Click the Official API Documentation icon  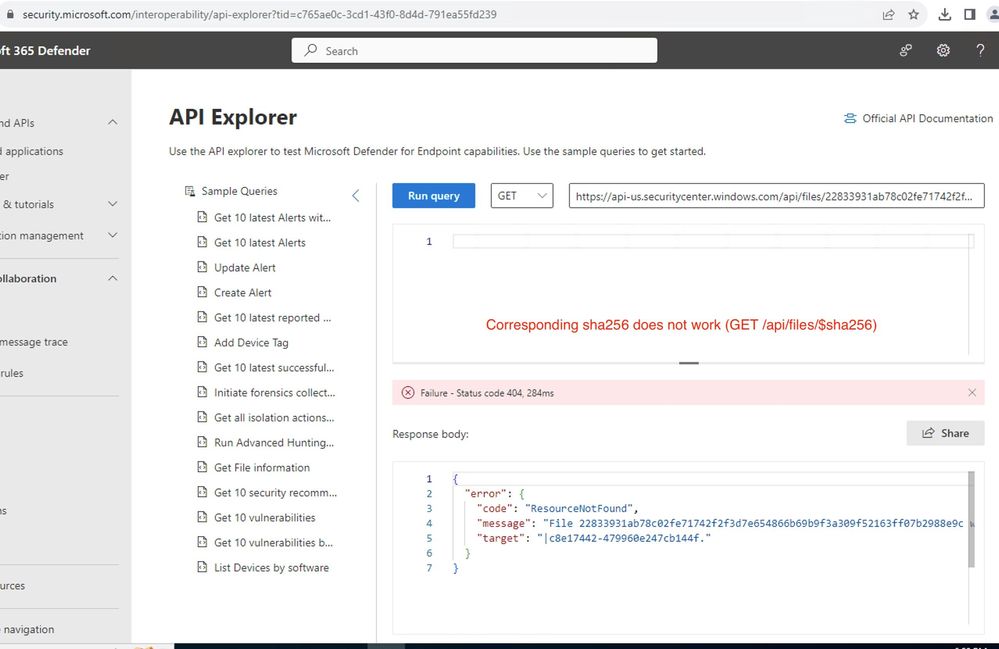point(850,118)
